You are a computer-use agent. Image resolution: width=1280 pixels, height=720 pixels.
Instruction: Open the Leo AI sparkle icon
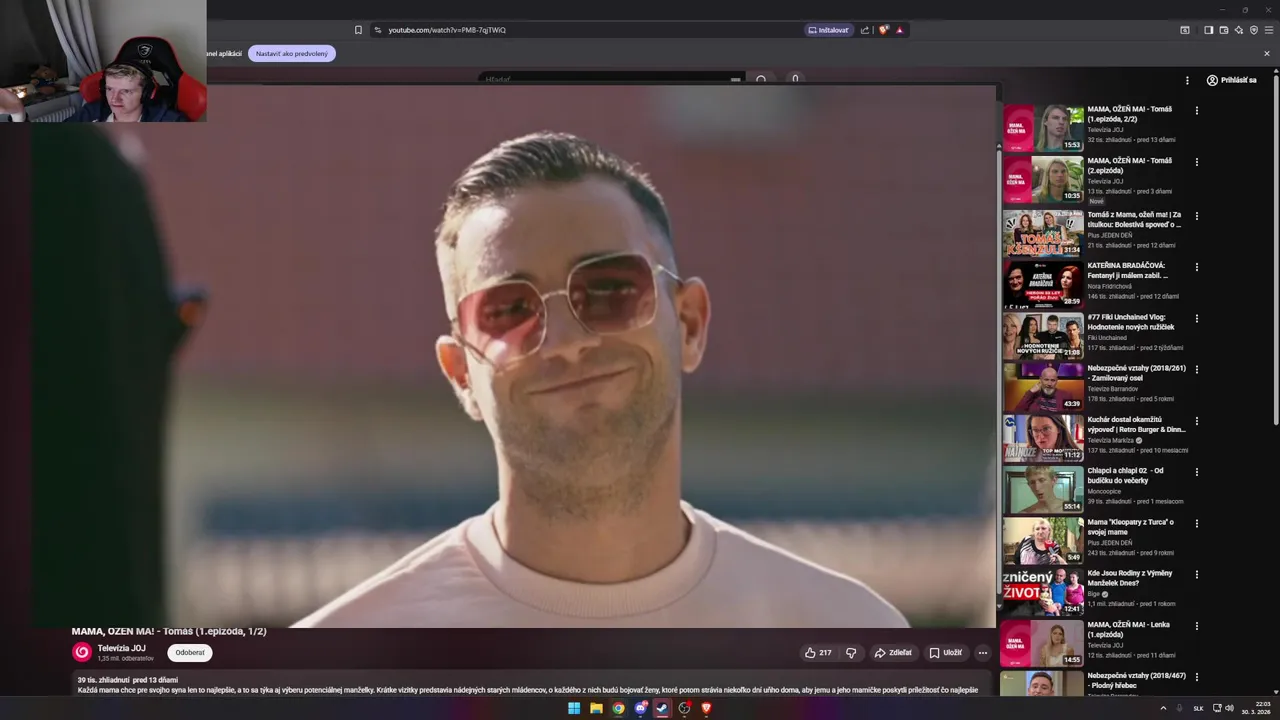[1238, 30]
